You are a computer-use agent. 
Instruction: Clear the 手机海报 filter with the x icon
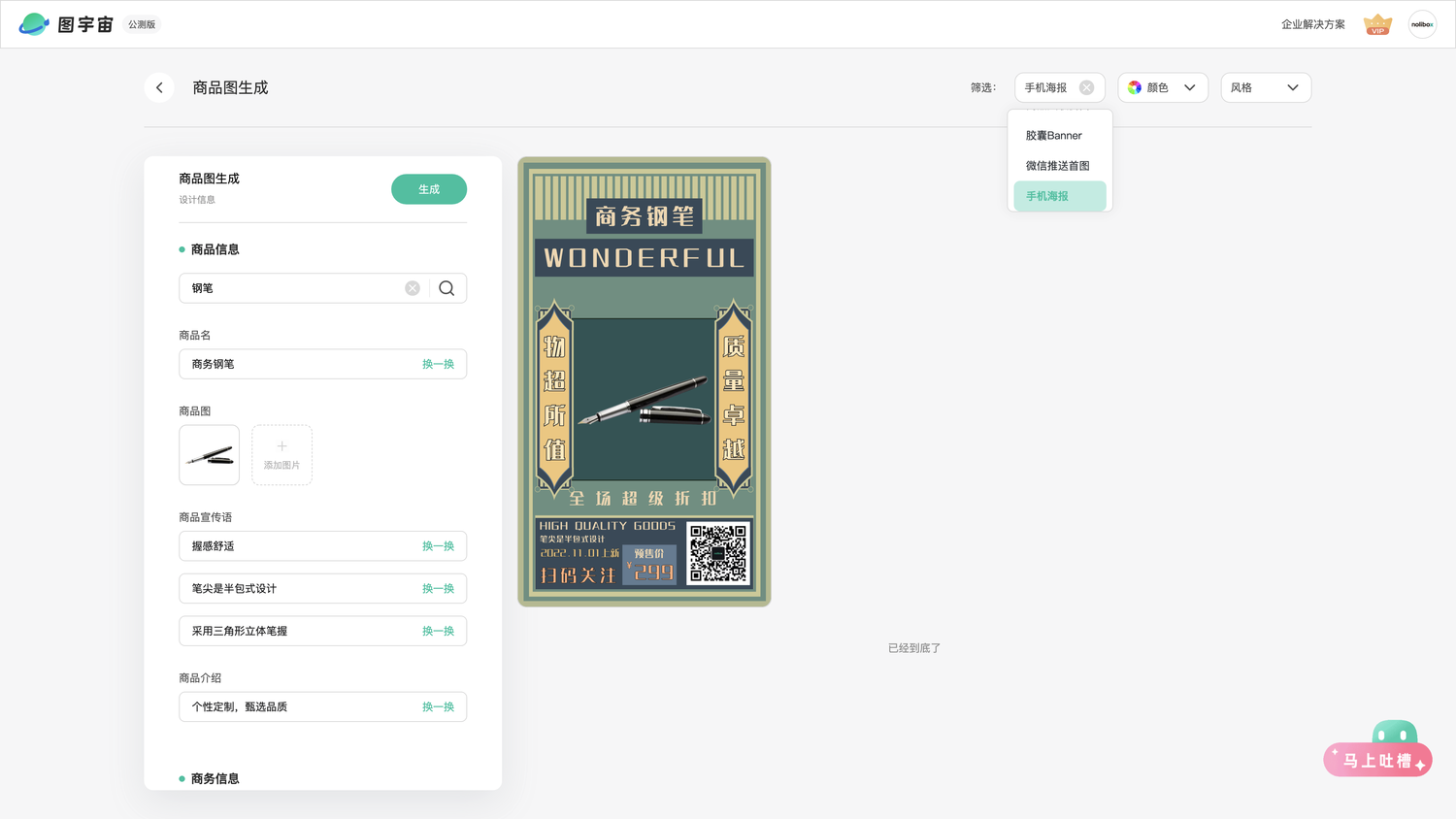pyautogui.click(x=1086, y=87)
